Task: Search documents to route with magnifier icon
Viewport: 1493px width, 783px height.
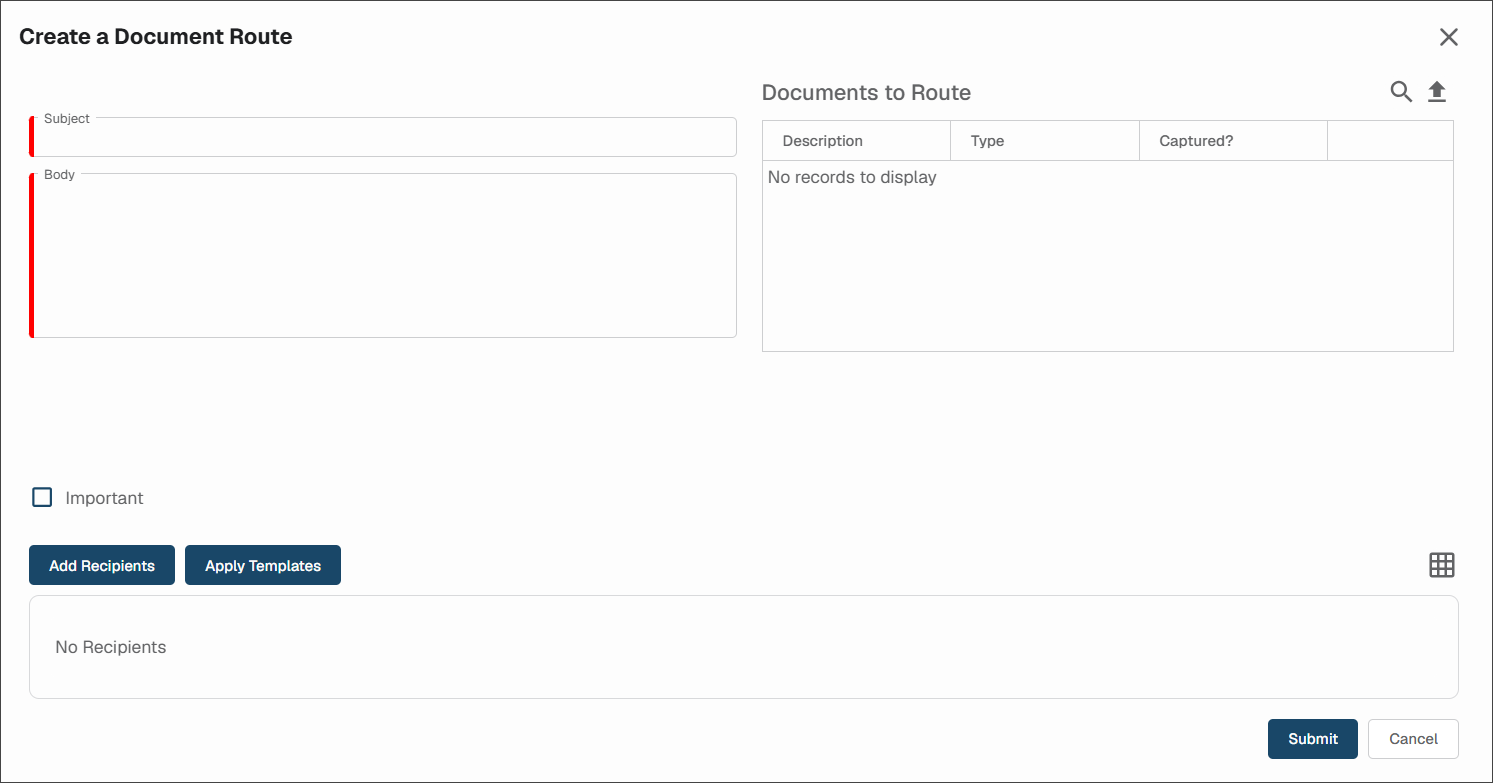Action: (x=1401, y=92)
